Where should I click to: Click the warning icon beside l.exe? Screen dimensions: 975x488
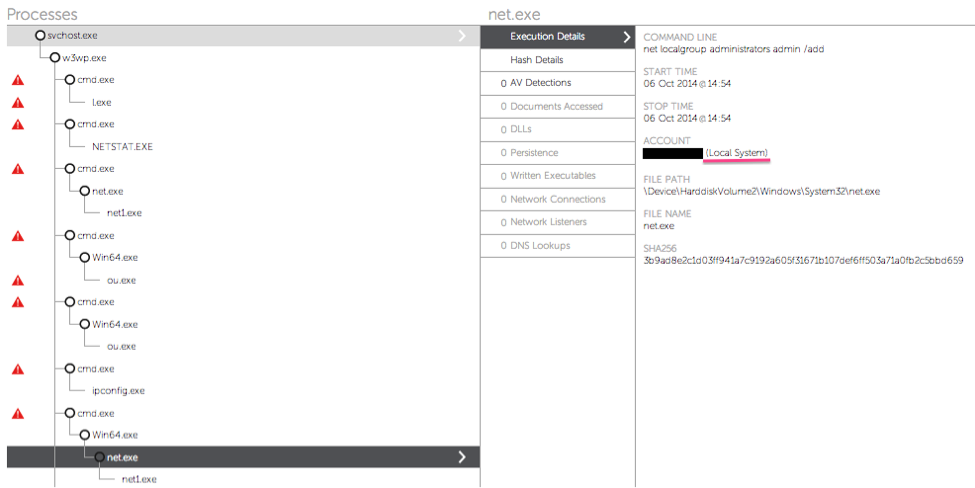tap(18, 103)
